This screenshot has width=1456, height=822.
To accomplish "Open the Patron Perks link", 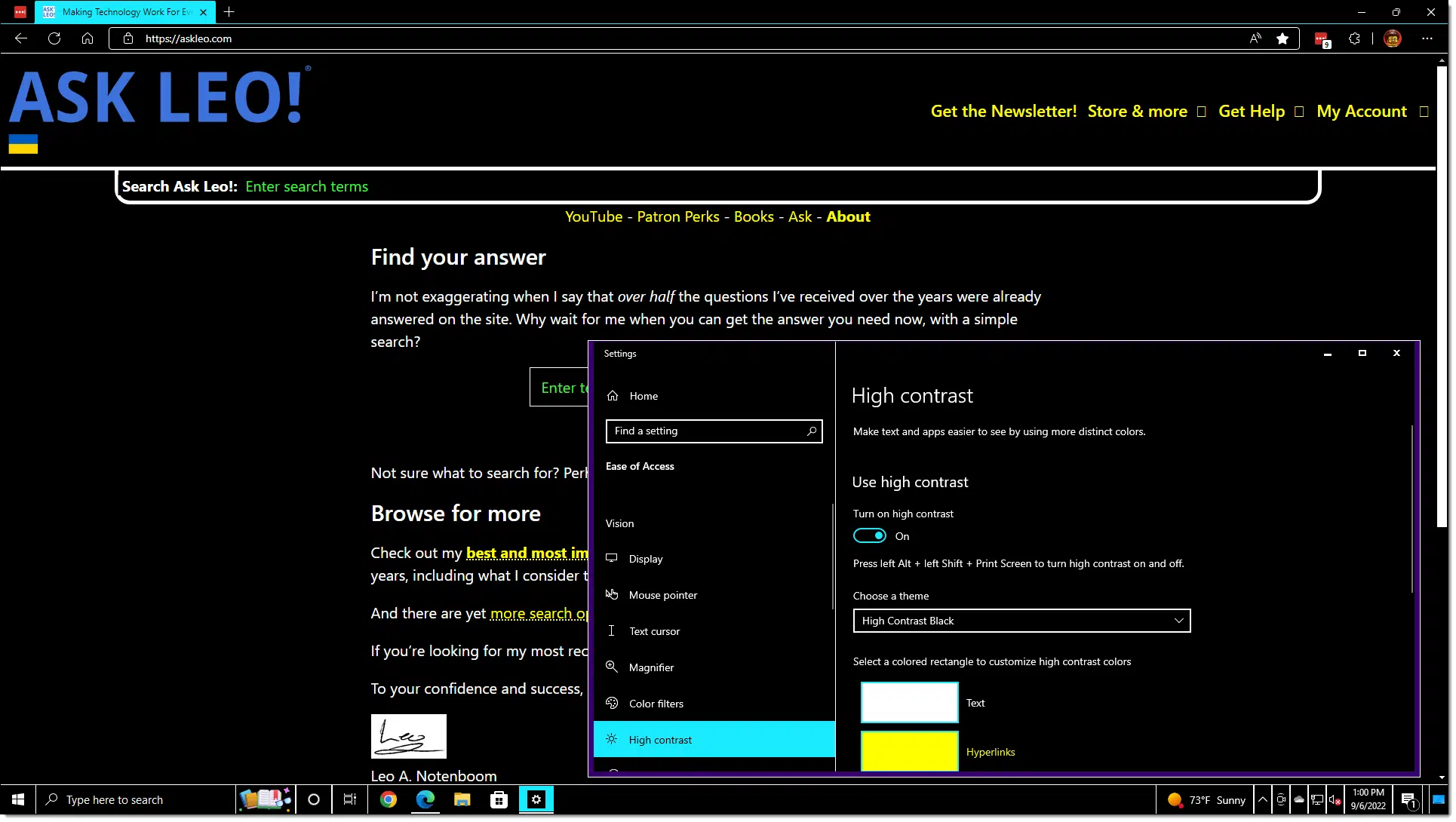I will pyautogui.click(x=678, y=217).
